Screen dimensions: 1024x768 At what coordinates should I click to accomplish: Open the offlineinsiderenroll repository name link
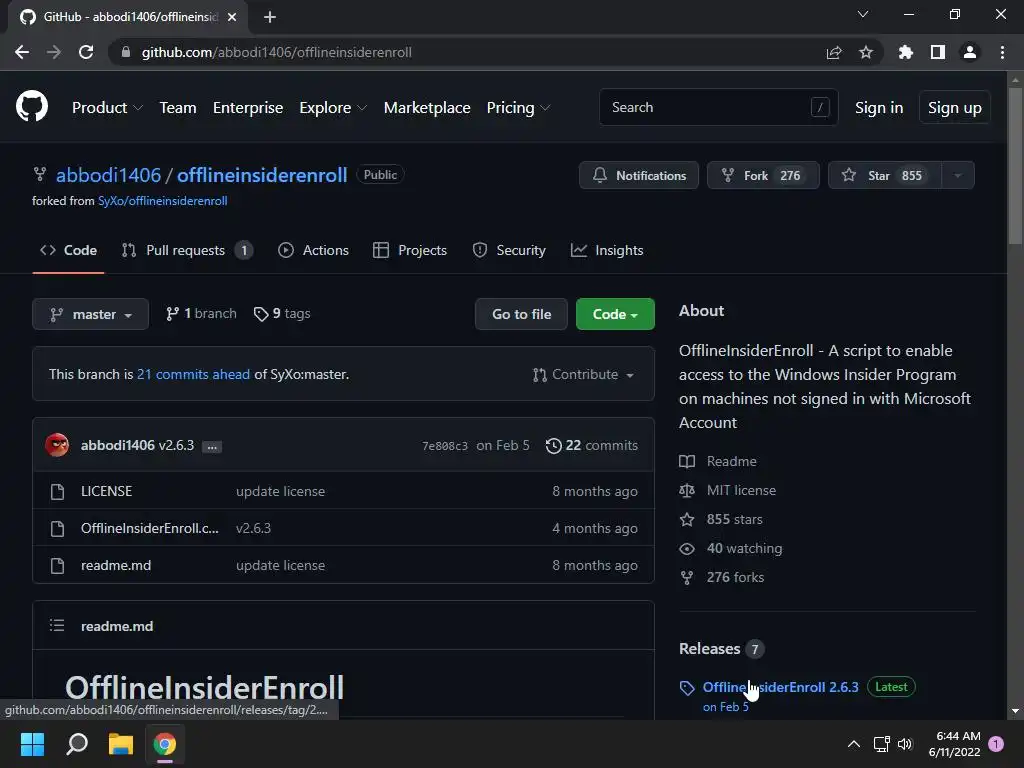(262, 175)
